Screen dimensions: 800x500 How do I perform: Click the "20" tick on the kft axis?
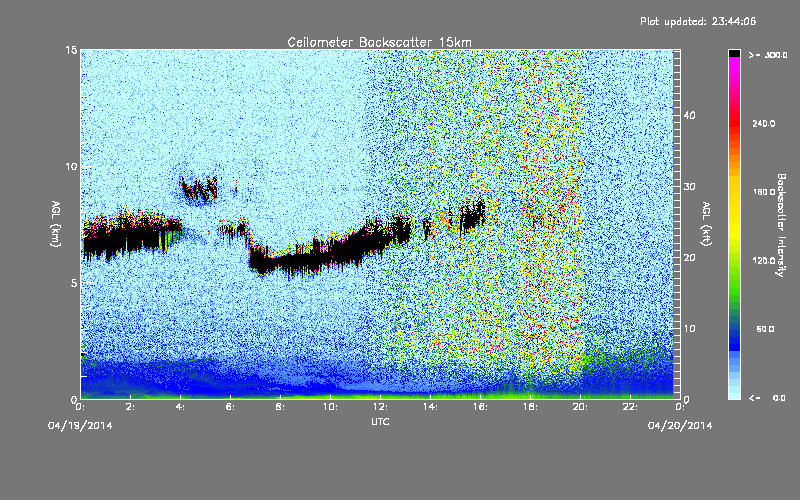[x=689, y=258]
